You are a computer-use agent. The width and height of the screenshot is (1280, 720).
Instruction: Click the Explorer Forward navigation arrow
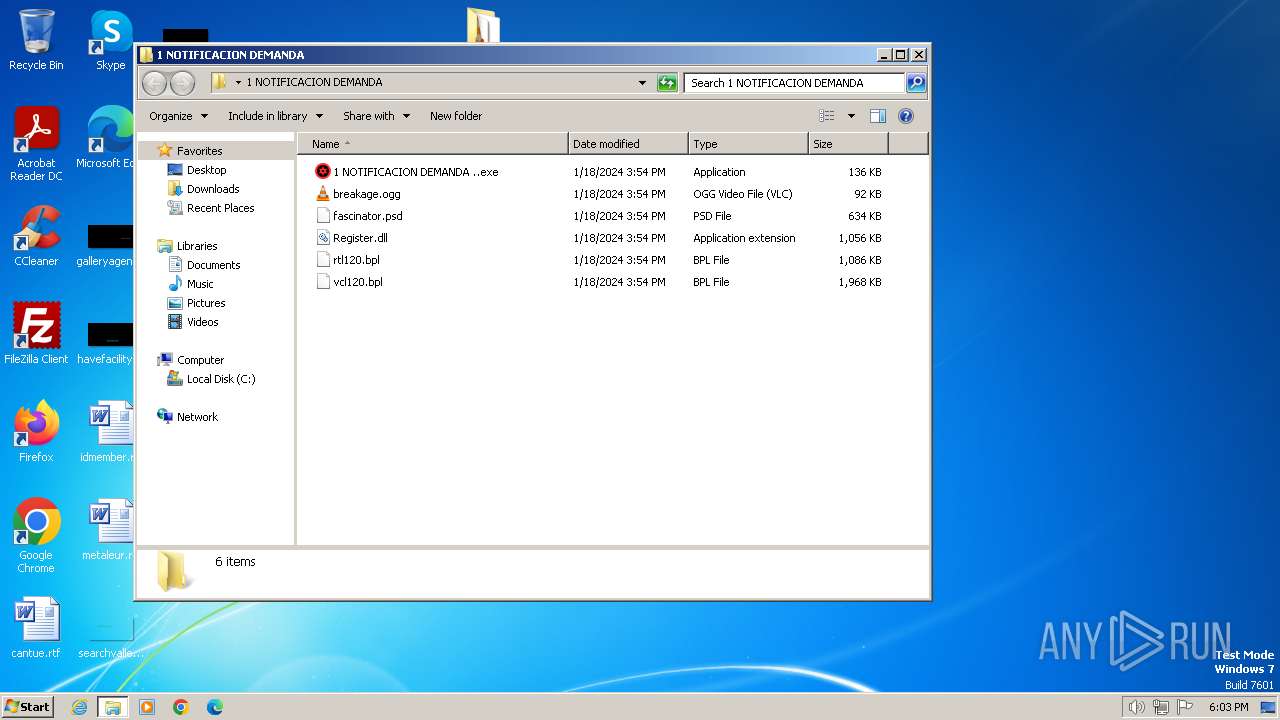pos(182,83)
